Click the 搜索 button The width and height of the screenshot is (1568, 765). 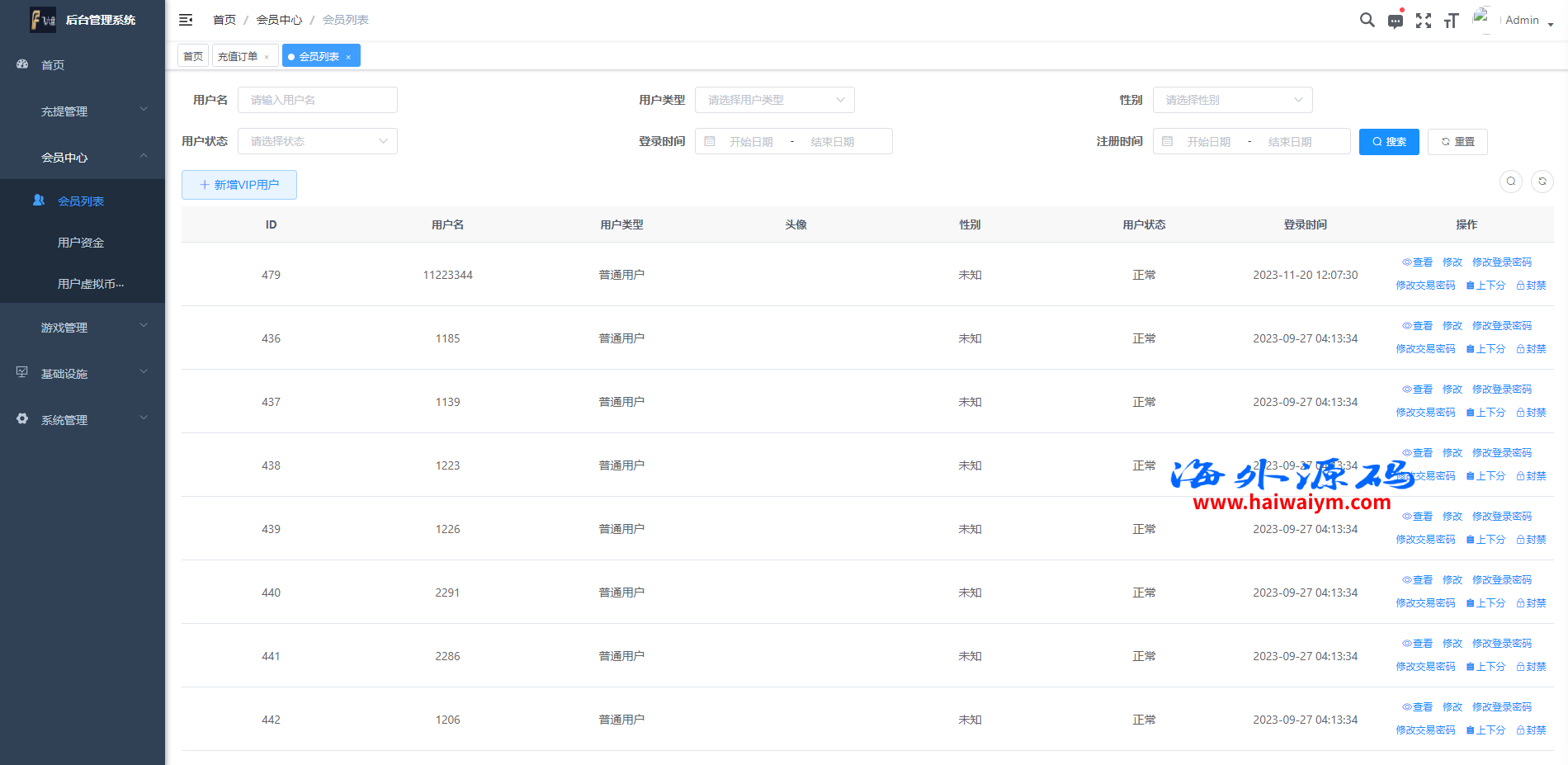pos(1389,142)
